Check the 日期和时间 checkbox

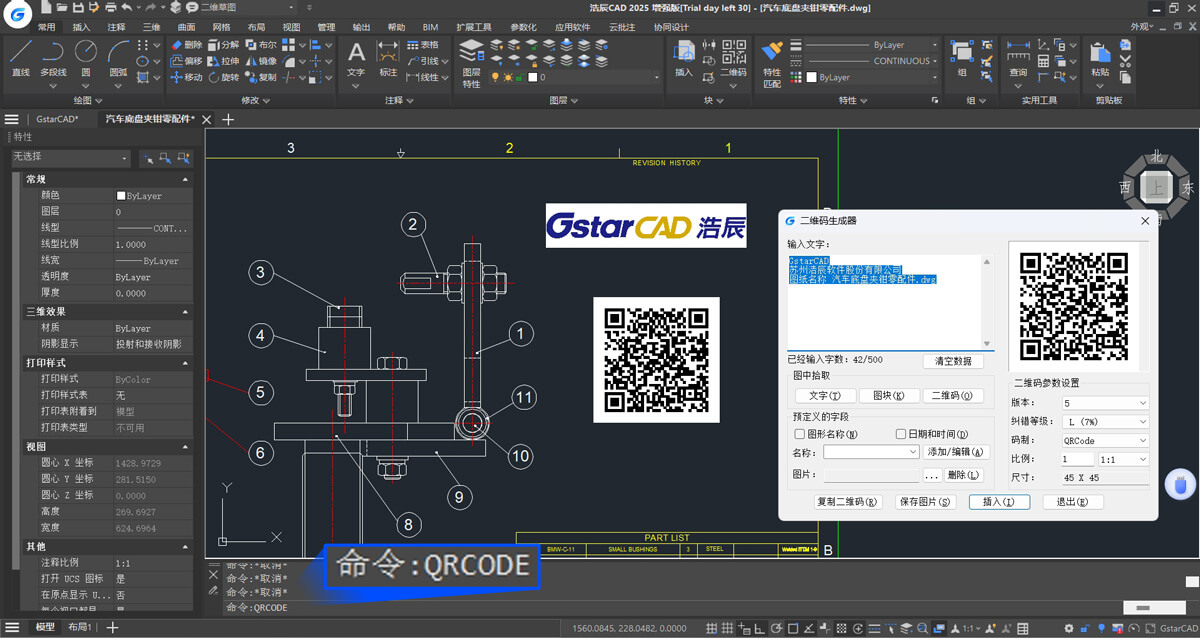point(901,435)
